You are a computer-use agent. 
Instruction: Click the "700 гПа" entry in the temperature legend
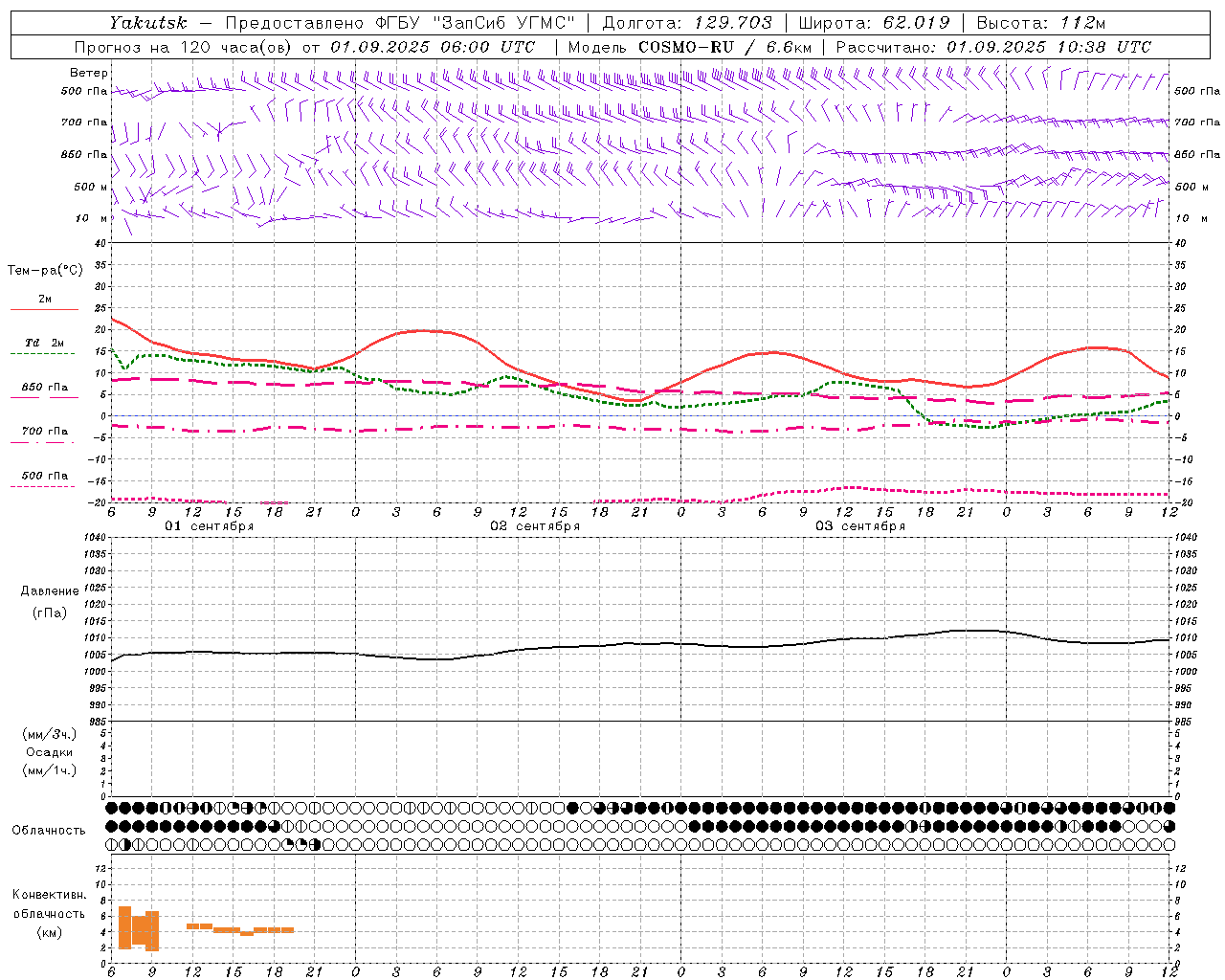coord(45,432)
